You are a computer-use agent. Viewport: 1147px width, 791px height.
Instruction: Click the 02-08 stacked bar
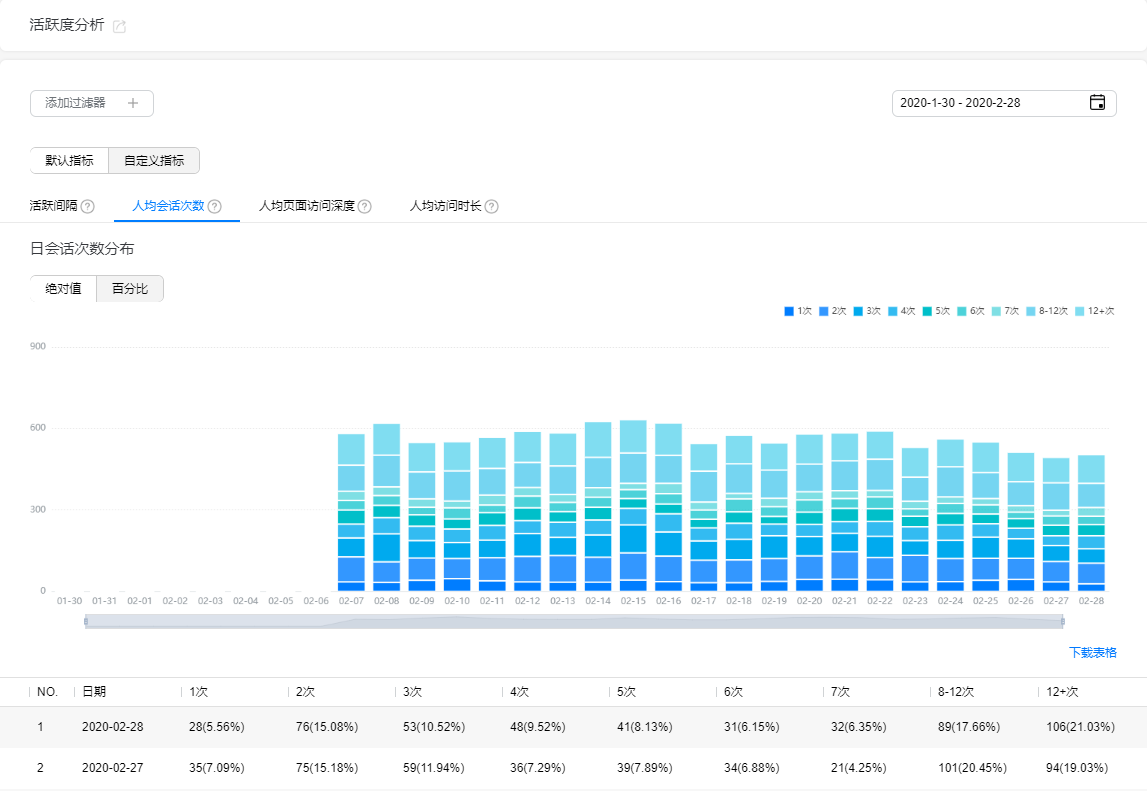pos(386,507)
